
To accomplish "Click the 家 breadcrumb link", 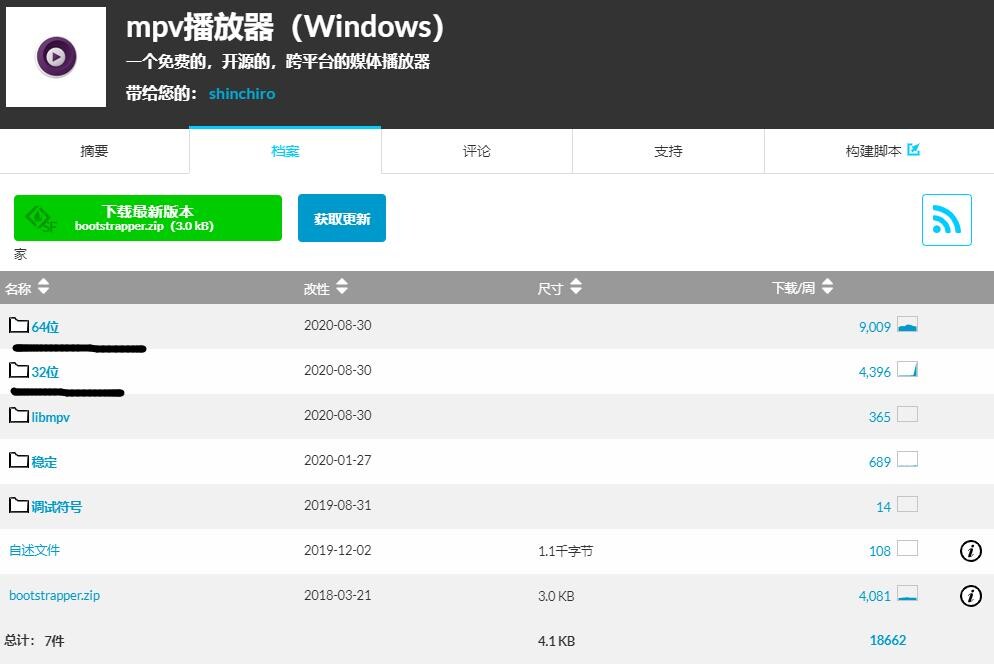I will point(20,254).
